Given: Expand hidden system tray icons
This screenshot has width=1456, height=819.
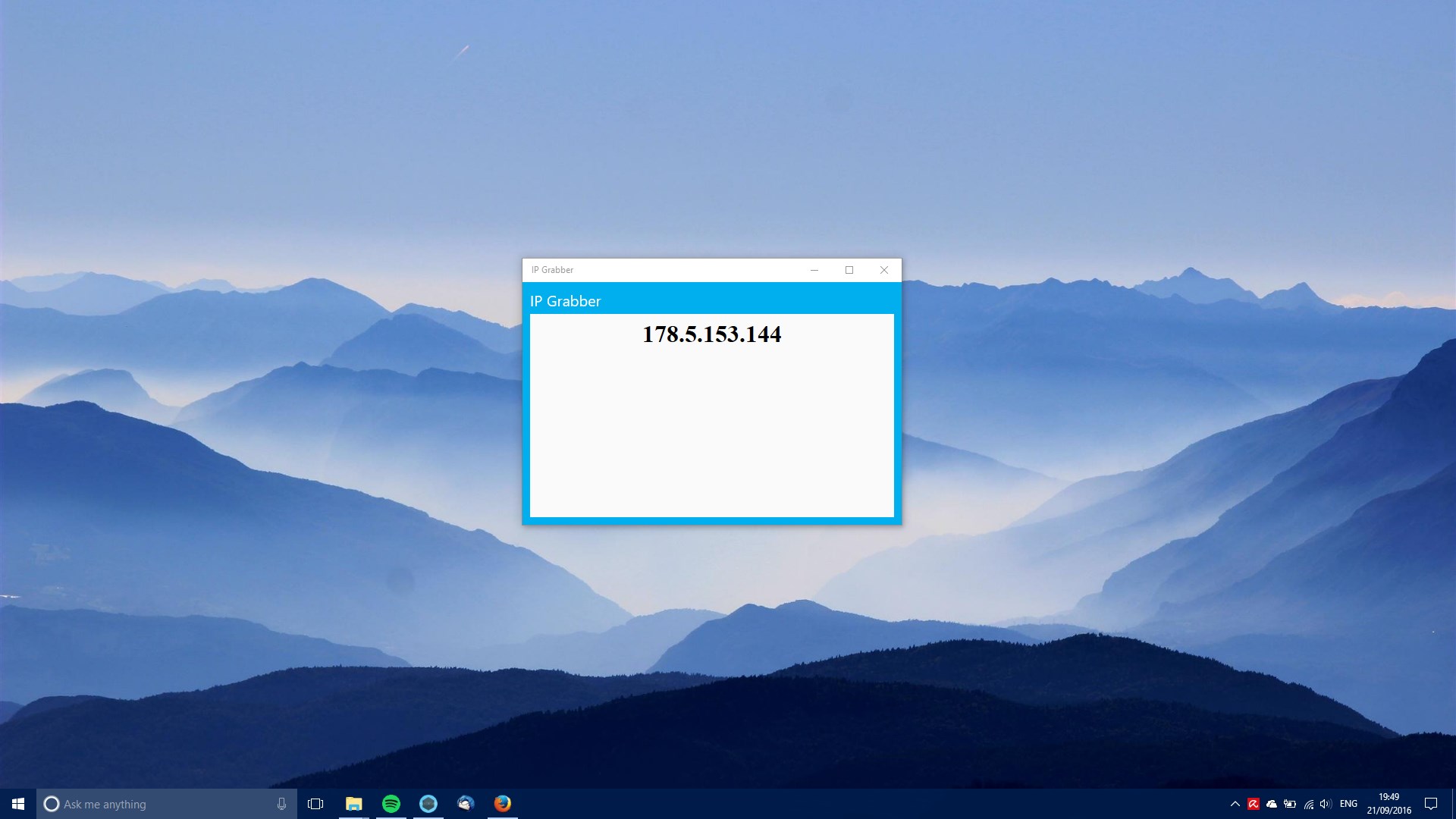Looking at the screenshot, I should click(1235, 804).
